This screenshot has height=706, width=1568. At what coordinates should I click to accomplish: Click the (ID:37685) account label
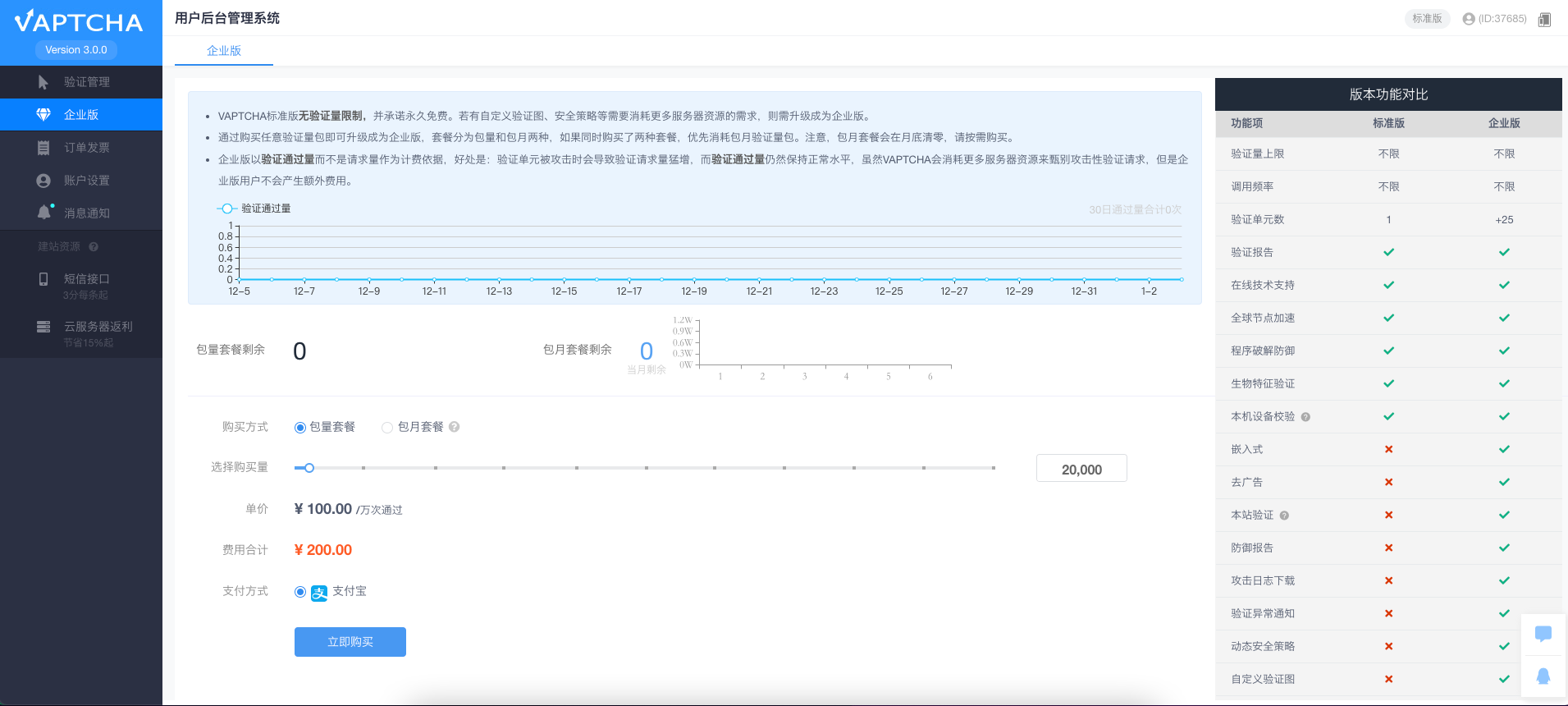coord(1502,19)
